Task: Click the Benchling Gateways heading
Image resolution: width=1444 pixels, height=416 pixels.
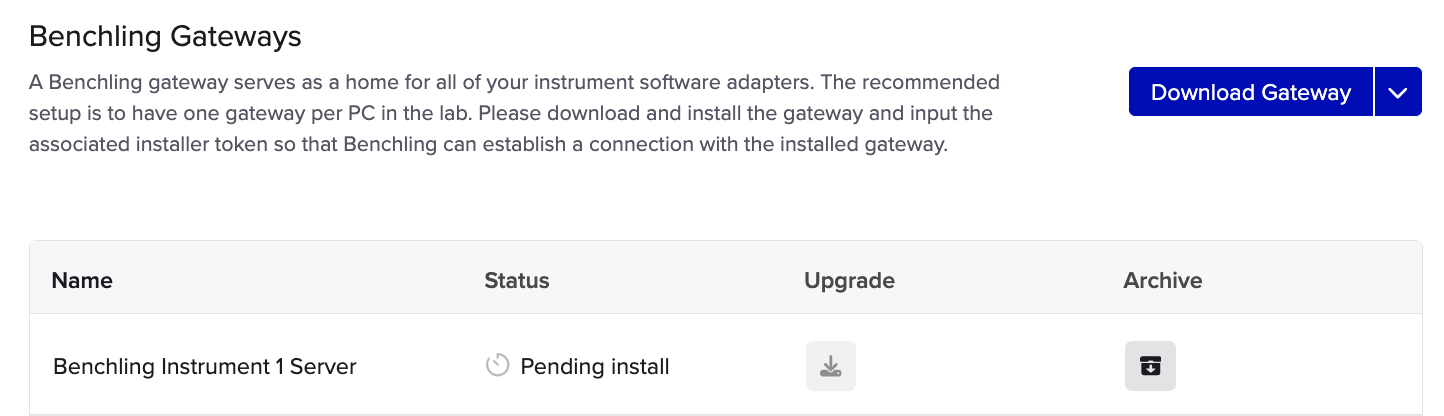Action: (x=165, y=37)
